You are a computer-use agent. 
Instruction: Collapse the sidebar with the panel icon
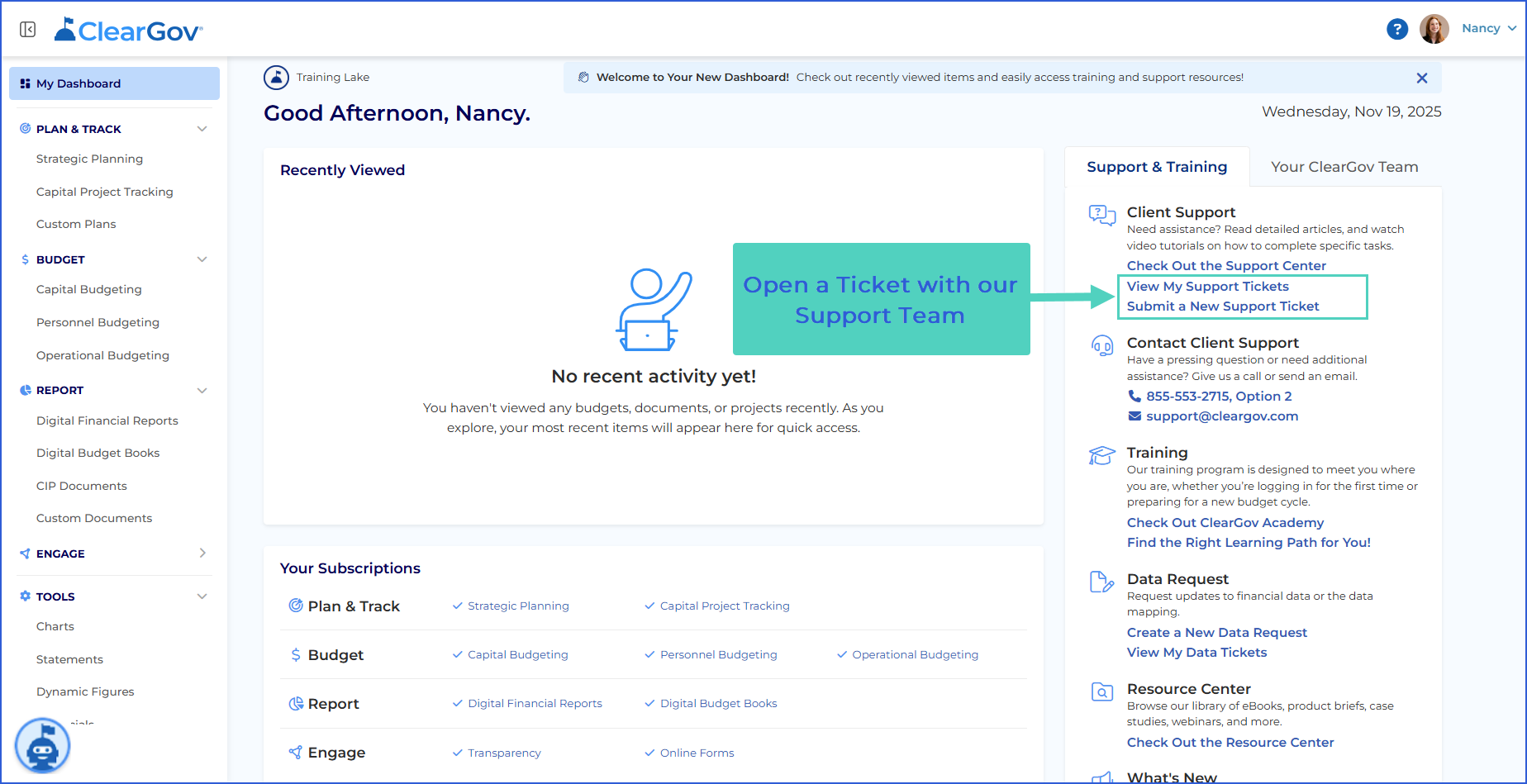pos(28,30)
